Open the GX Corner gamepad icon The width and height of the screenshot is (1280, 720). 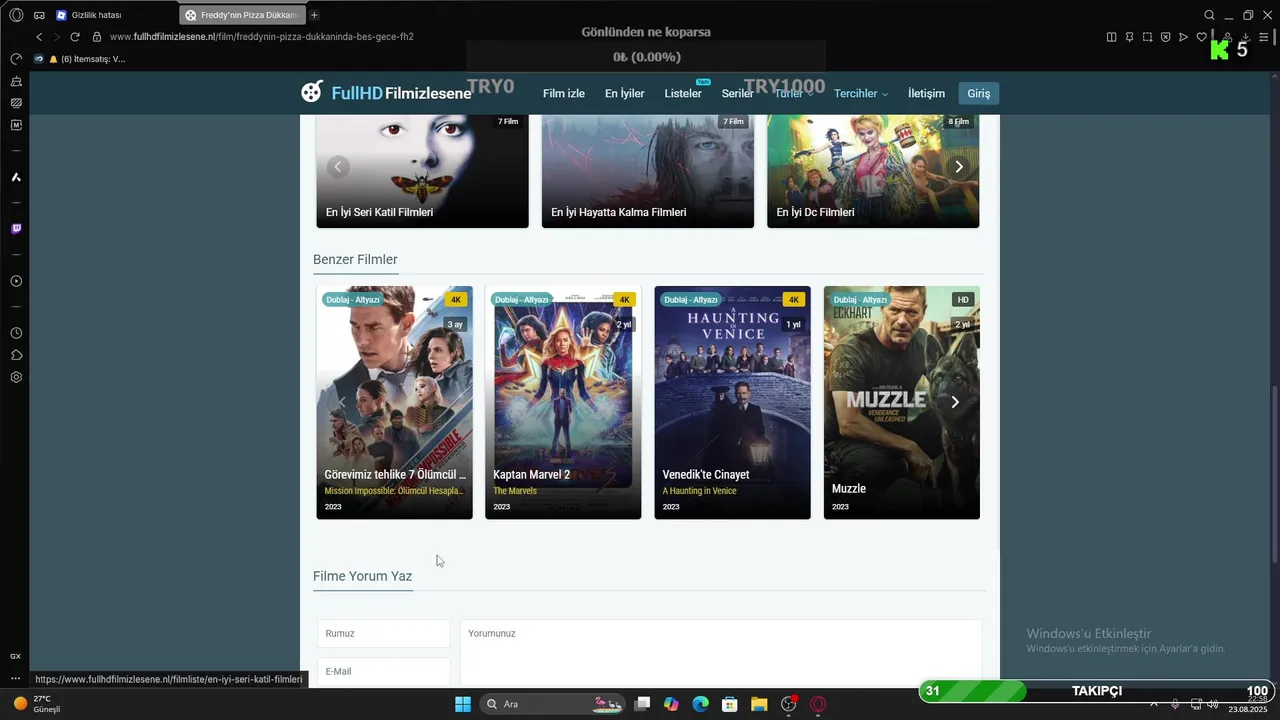coord(39,15)
